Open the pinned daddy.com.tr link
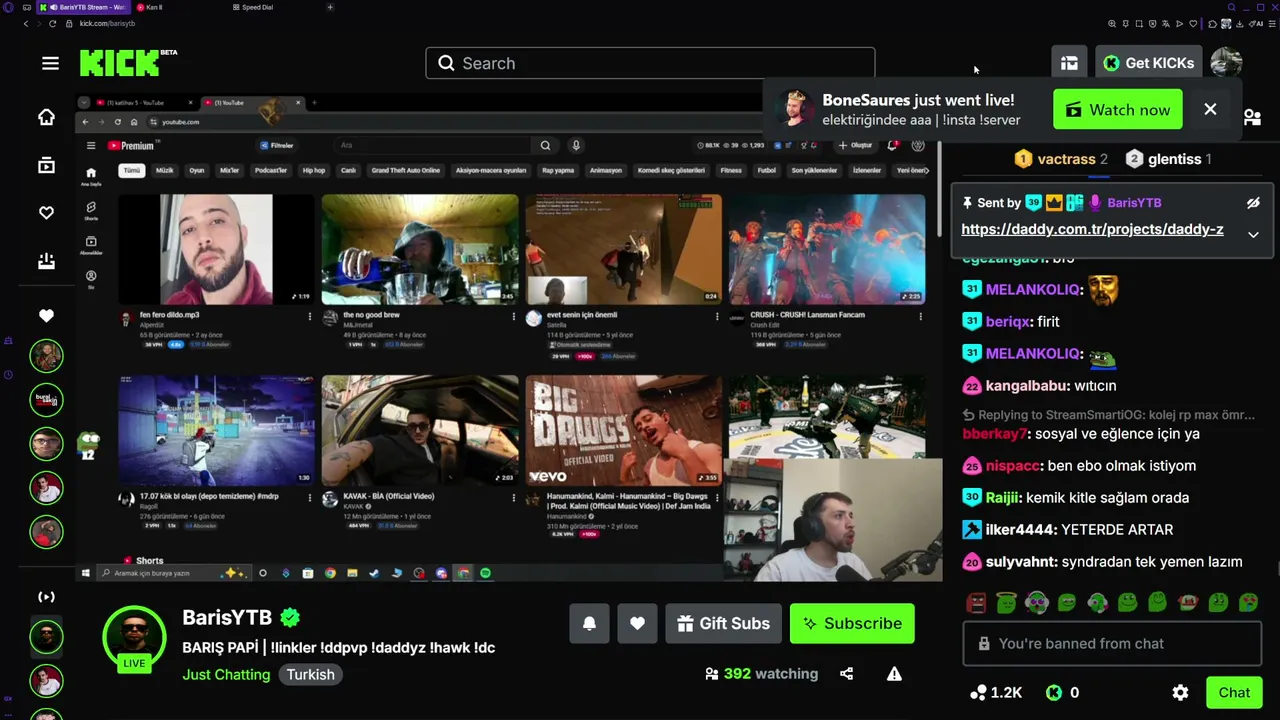The height and width of the screenshot is (720, 1280). 1092,229
